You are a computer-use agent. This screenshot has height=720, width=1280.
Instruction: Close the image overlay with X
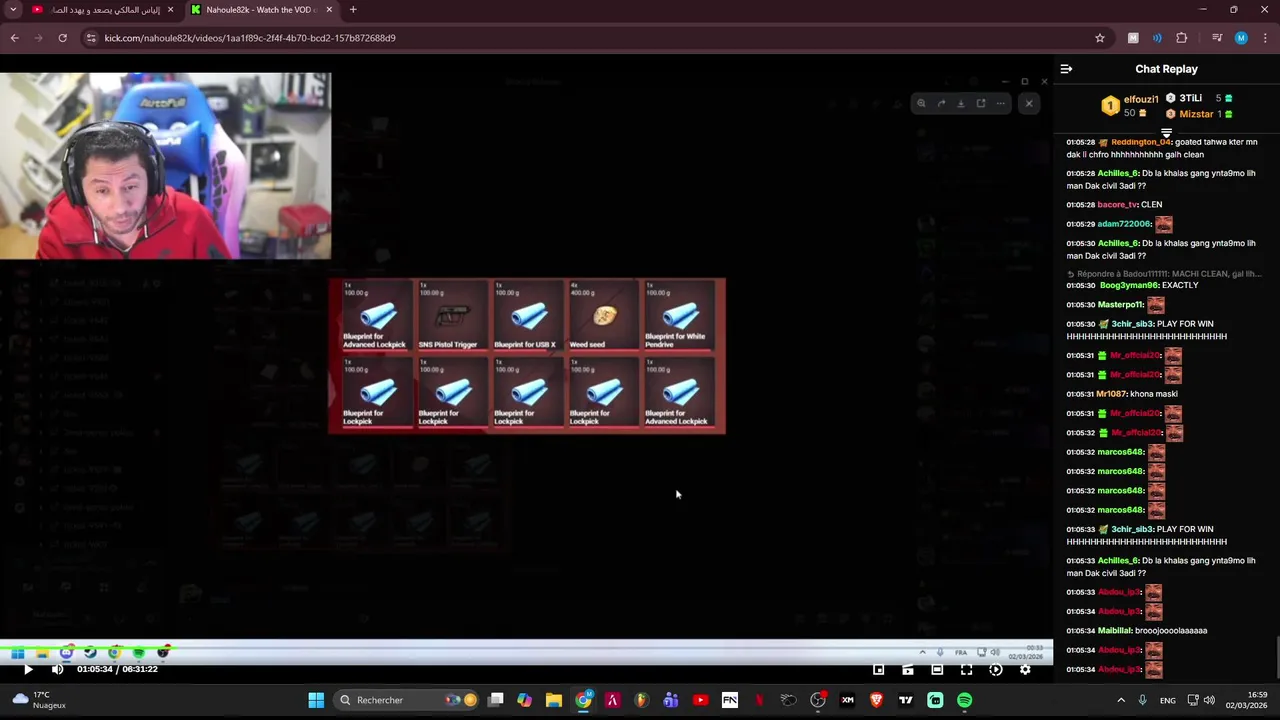click(1029, 103)
